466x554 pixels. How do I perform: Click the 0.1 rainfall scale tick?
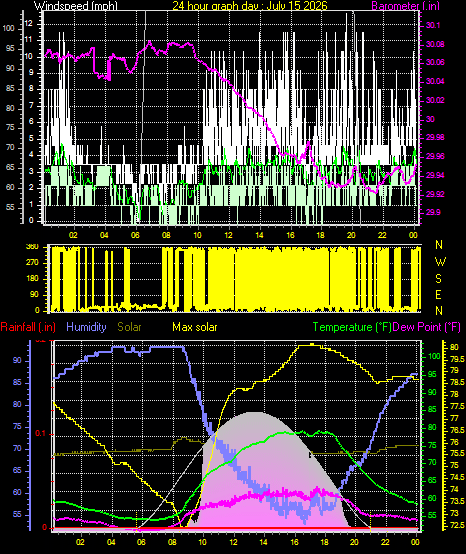[41, 434]
